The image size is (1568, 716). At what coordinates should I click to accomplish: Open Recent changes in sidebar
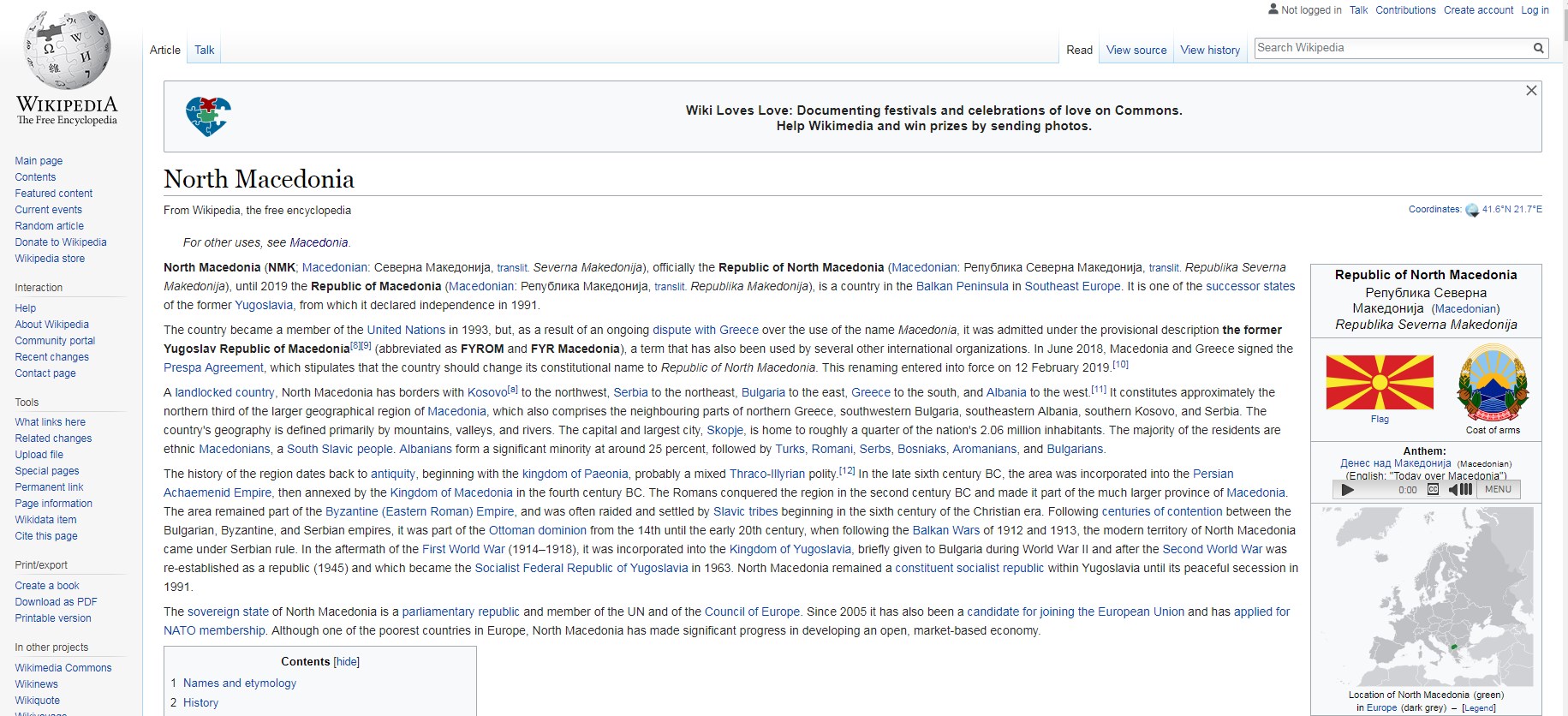pos(51,356)
